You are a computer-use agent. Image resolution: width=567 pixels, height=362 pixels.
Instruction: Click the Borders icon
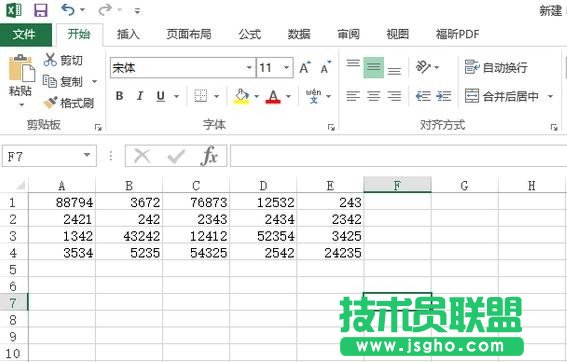tap(201, 96)
